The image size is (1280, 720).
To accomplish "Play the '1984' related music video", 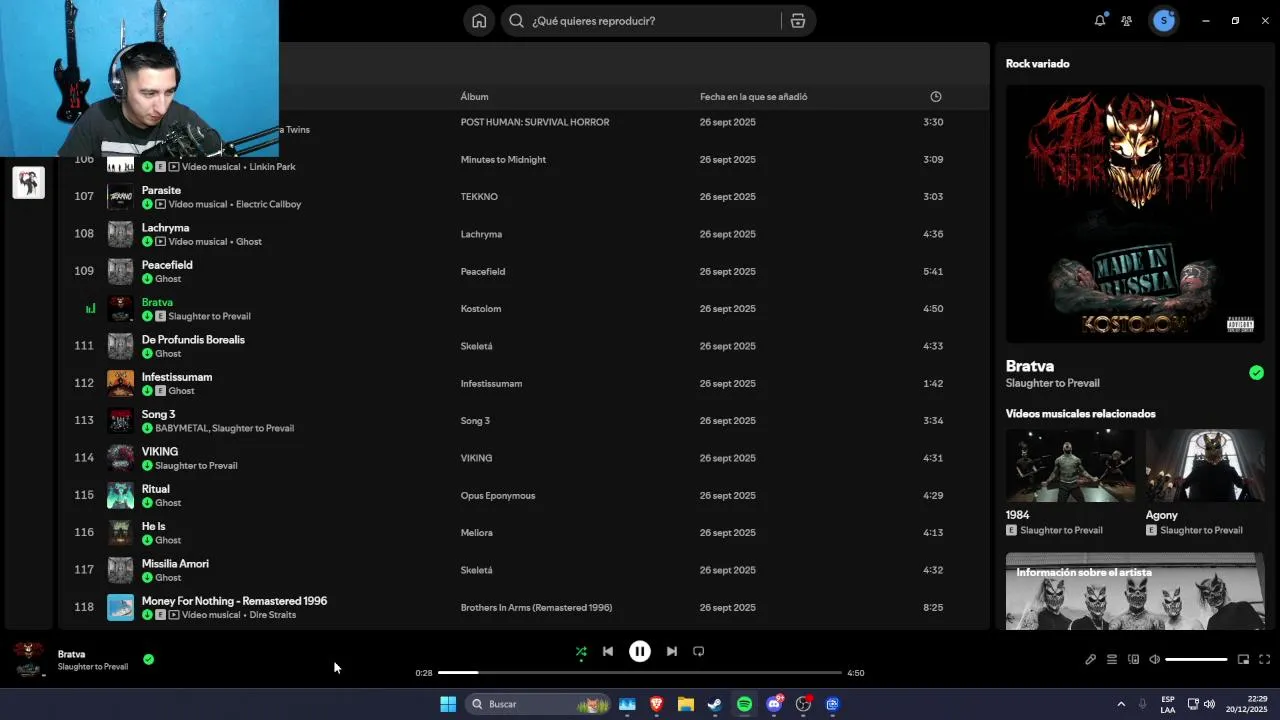I will pos(1070,465).
